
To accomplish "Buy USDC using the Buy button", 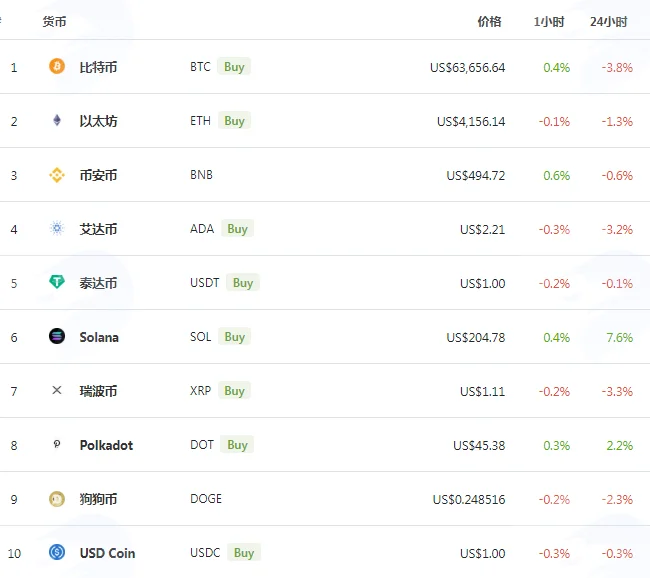I will (244, 553).
